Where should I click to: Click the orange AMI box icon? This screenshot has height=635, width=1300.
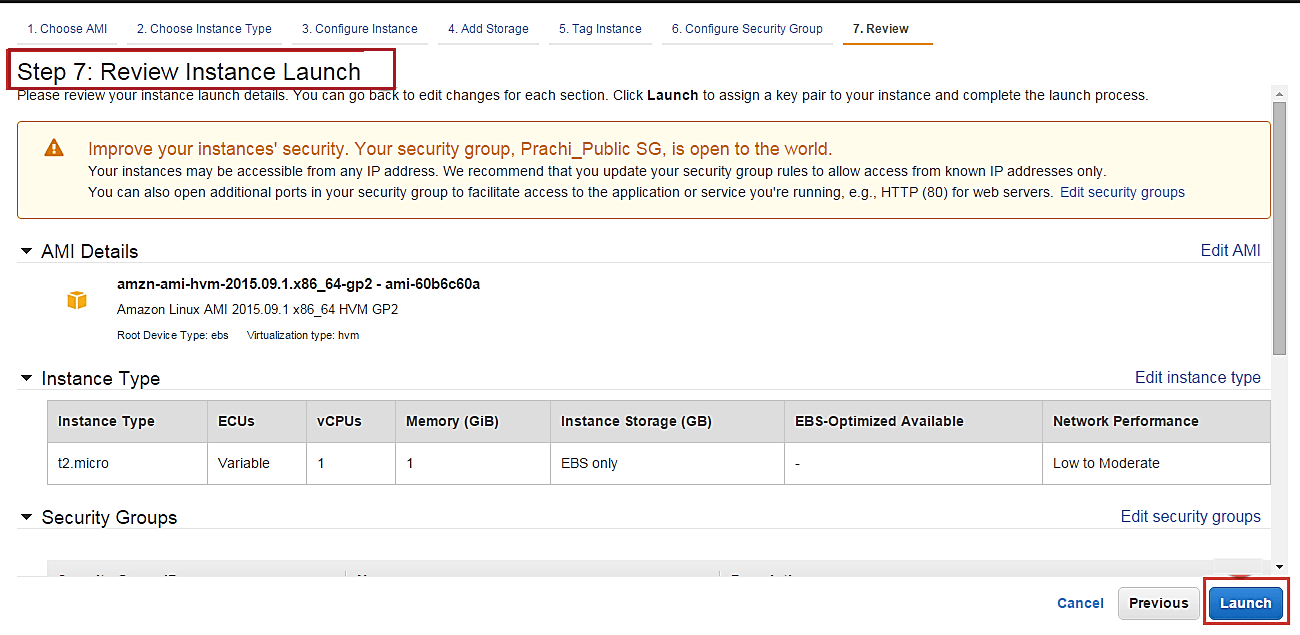click(77, 300)
